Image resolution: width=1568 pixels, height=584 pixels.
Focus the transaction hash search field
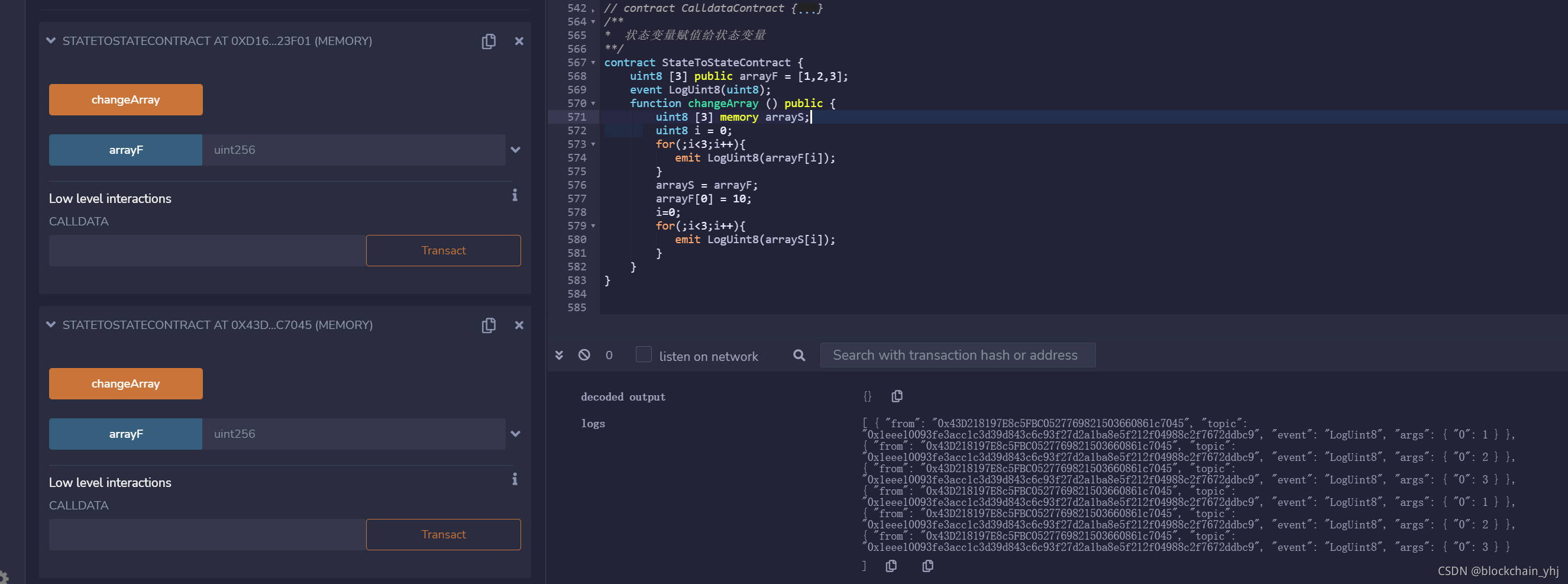click(958, 355)
